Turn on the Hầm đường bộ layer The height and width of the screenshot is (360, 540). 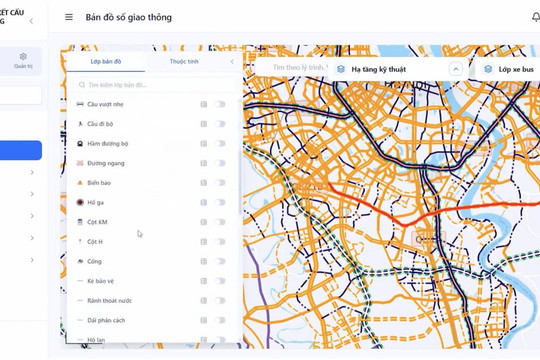pyautogui.click(x=220, y=143)
